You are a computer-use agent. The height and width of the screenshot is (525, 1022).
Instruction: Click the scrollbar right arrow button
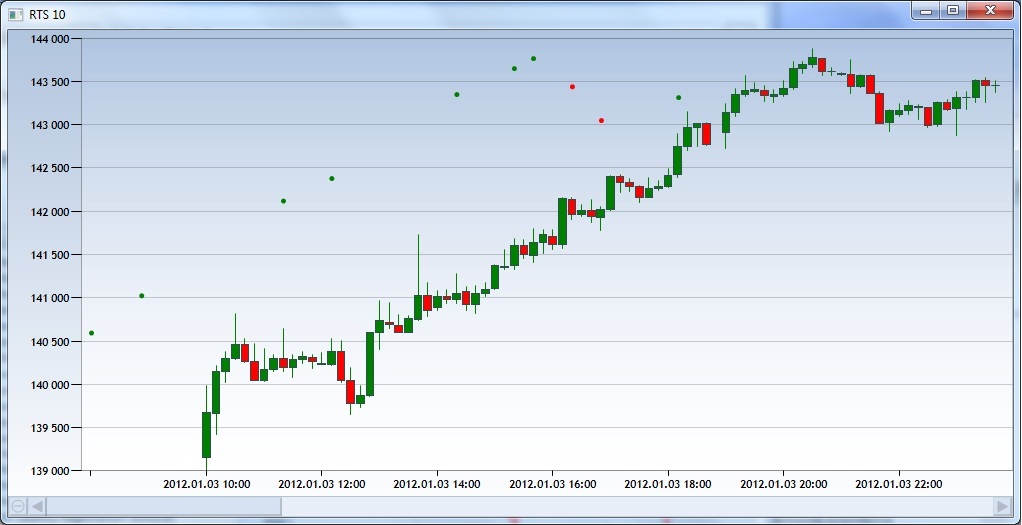(1002, 506)
